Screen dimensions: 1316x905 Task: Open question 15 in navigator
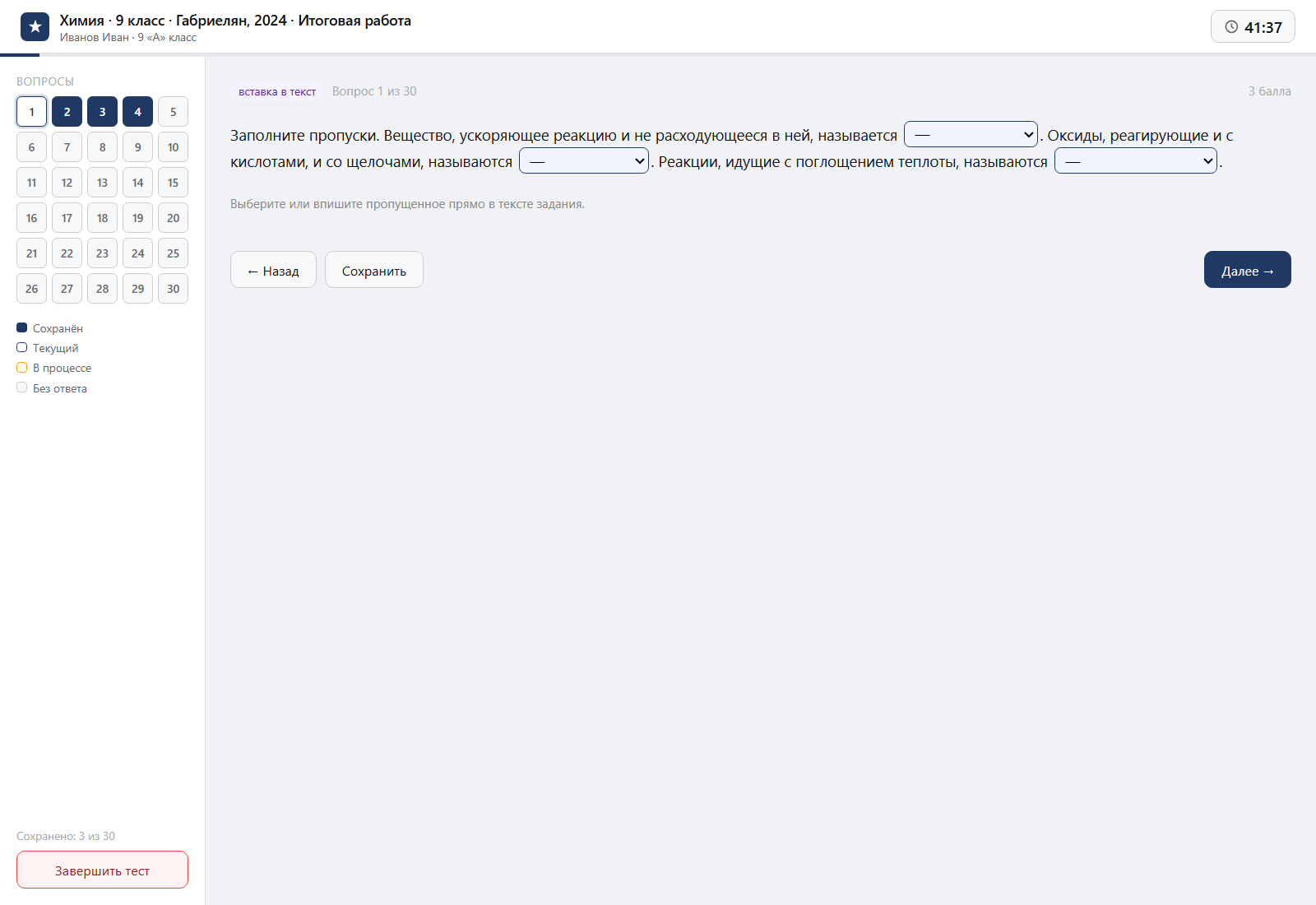pos(173,183)
